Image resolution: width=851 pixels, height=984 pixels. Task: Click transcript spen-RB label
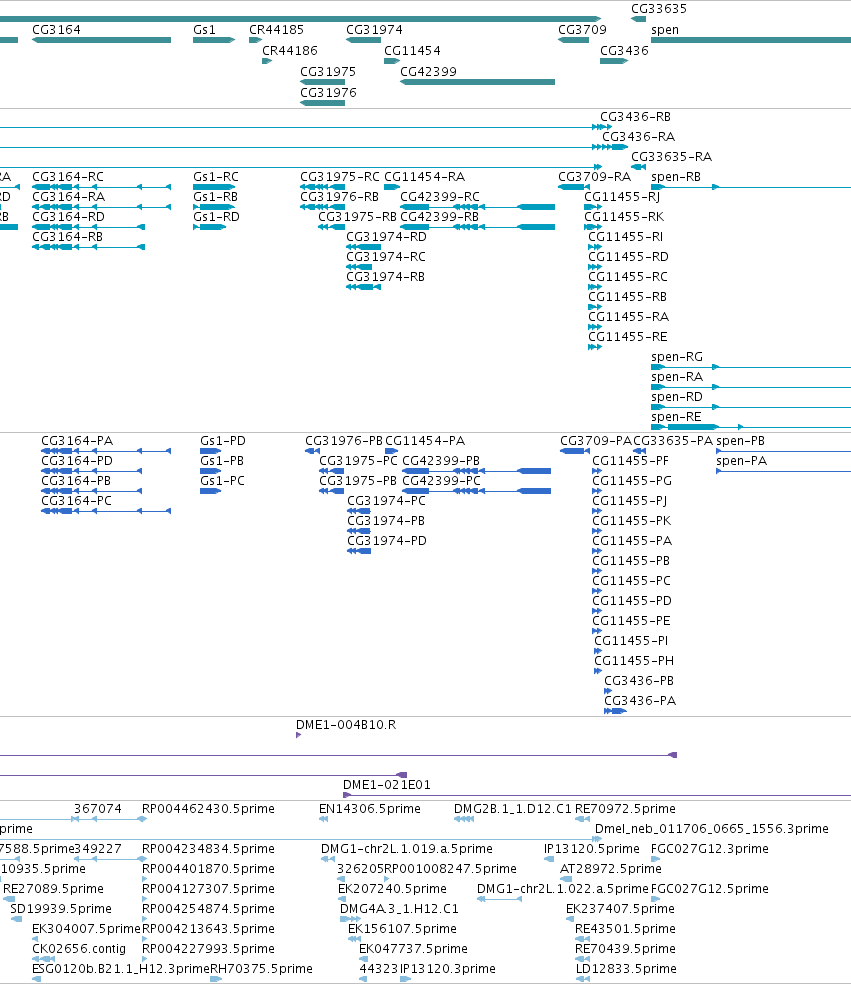tap(676, 177)
